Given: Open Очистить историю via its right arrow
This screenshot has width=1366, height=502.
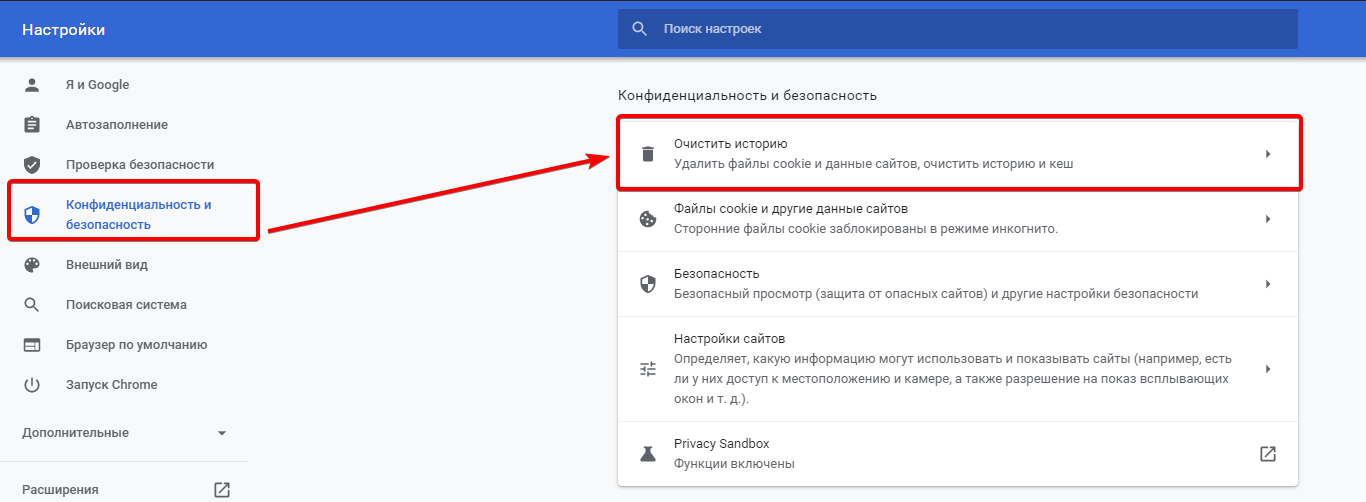Looking at the screenshot, I should 1268,154.
